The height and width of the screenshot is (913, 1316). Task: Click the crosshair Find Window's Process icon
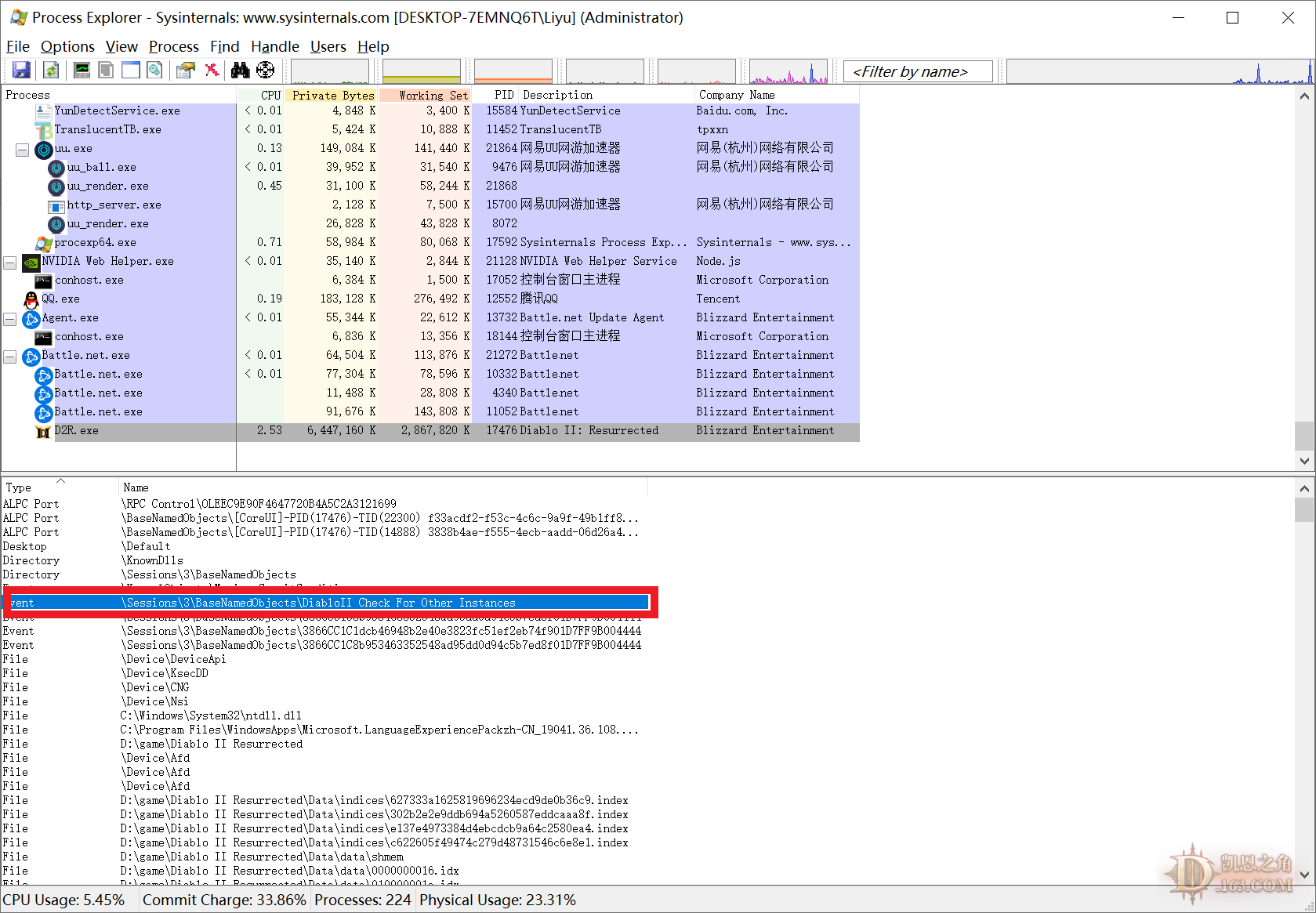click(x=266, y=71)
